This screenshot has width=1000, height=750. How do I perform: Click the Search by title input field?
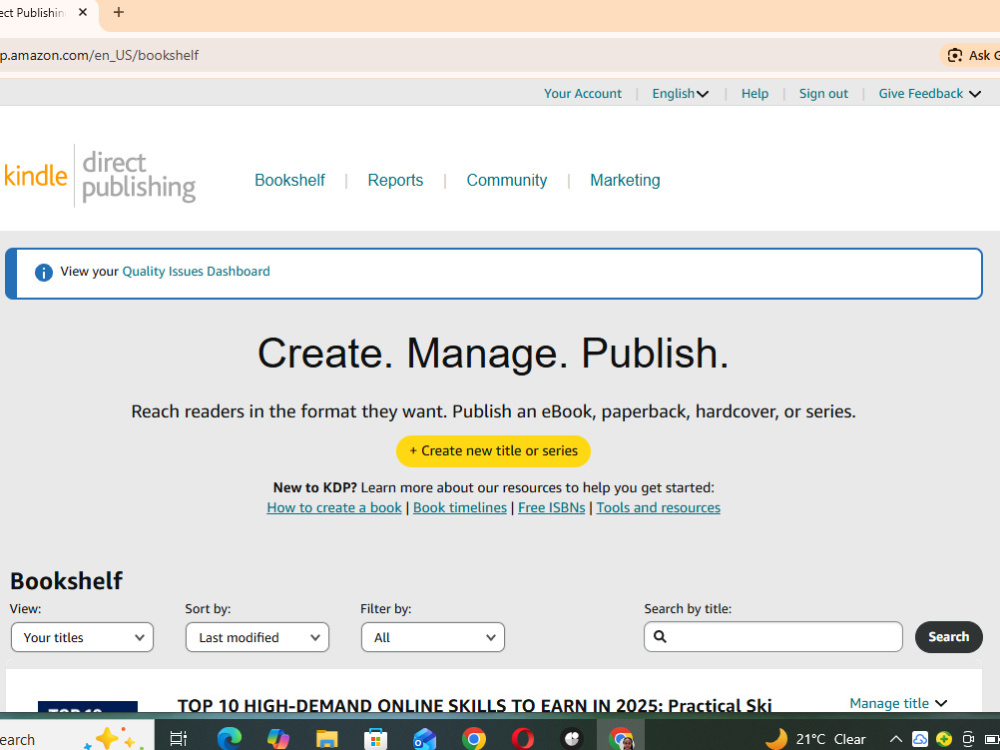click(773, 636)
